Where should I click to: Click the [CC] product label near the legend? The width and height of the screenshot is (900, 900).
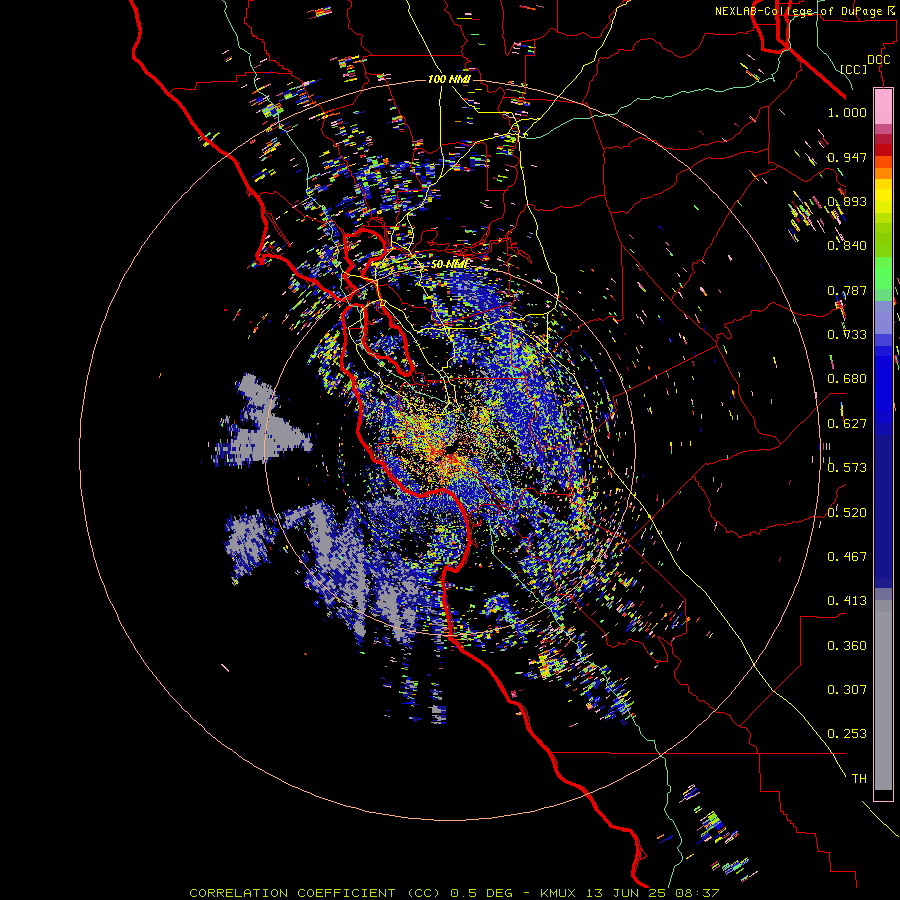coord(854,69)
